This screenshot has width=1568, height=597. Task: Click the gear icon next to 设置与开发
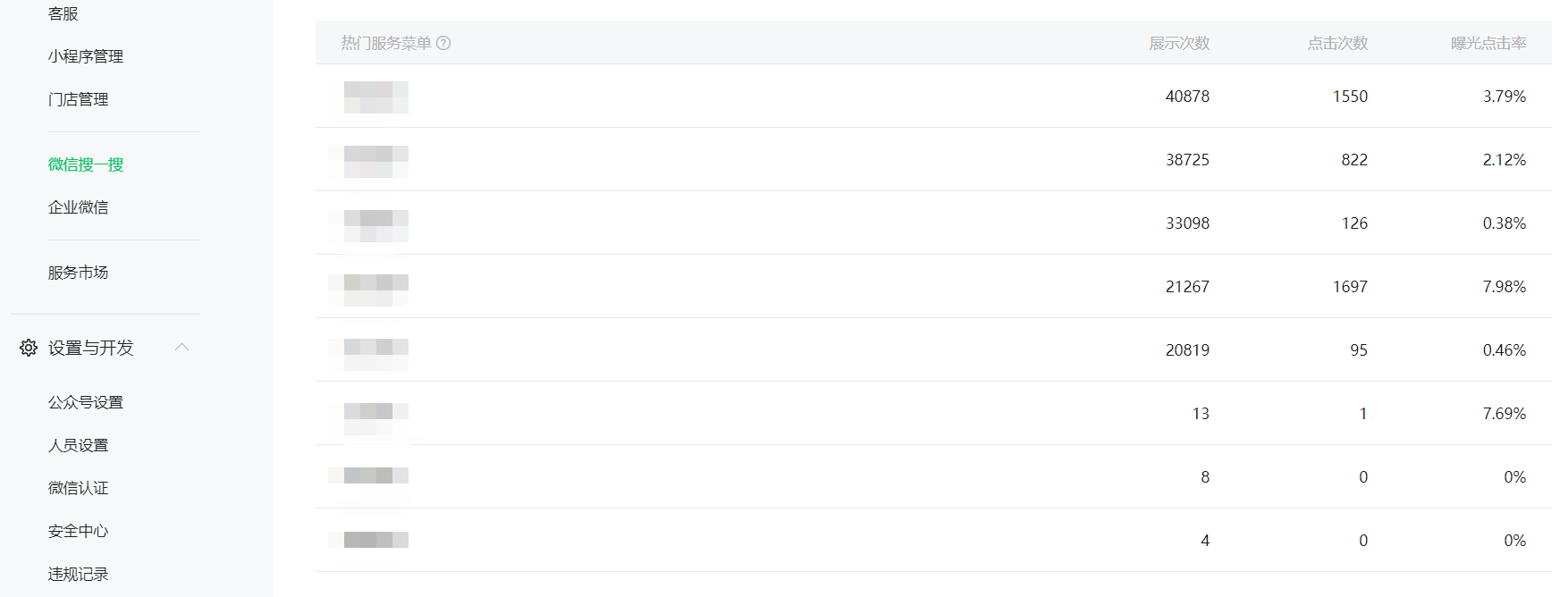(29, 348)
